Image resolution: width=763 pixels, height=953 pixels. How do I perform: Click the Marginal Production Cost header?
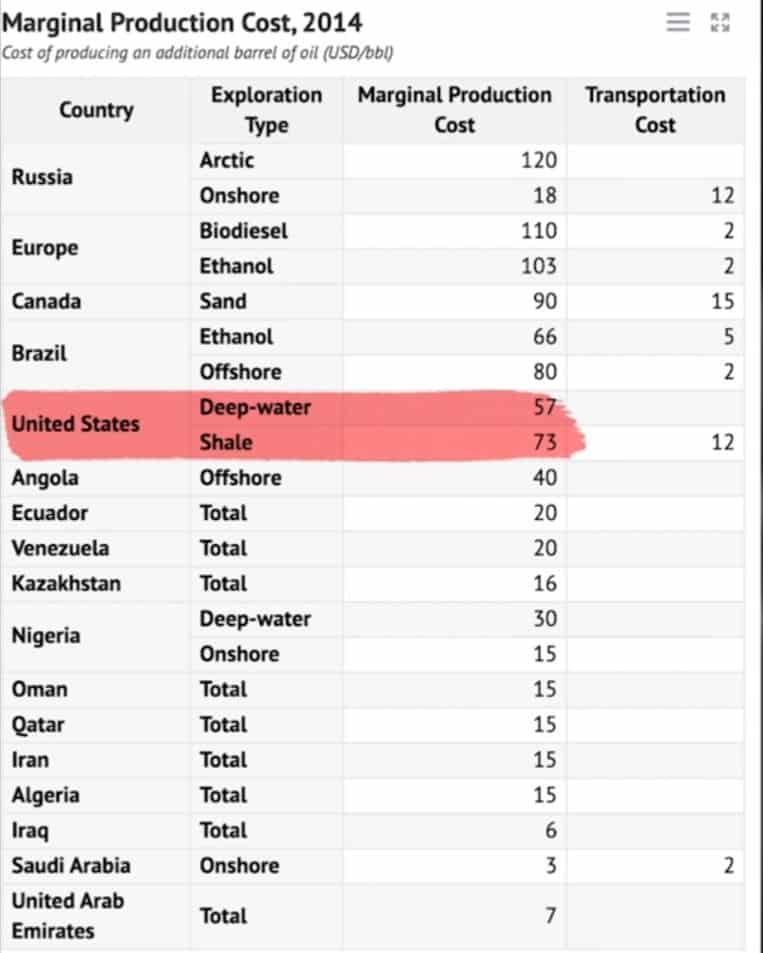click(x=455, y=110)
